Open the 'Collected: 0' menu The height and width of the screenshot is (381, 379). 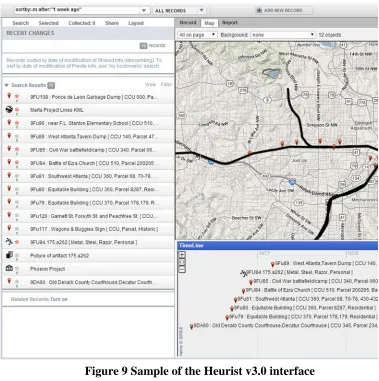click(x=82, y=23)
